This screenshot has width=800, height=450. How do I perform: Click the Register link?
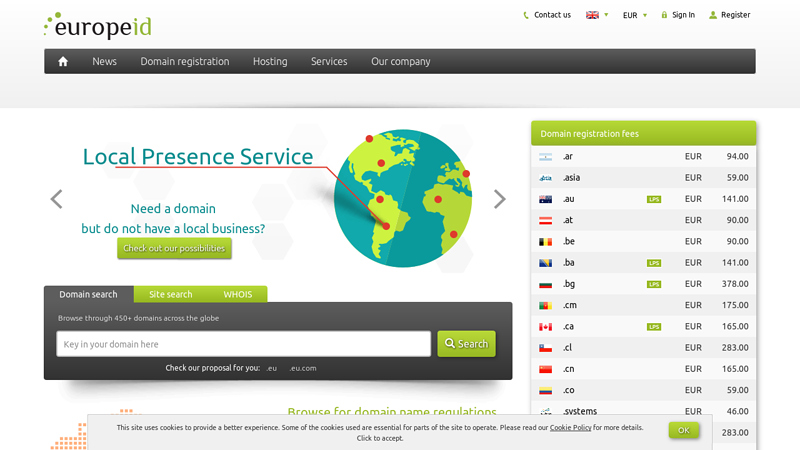click(x=730, y=15)
